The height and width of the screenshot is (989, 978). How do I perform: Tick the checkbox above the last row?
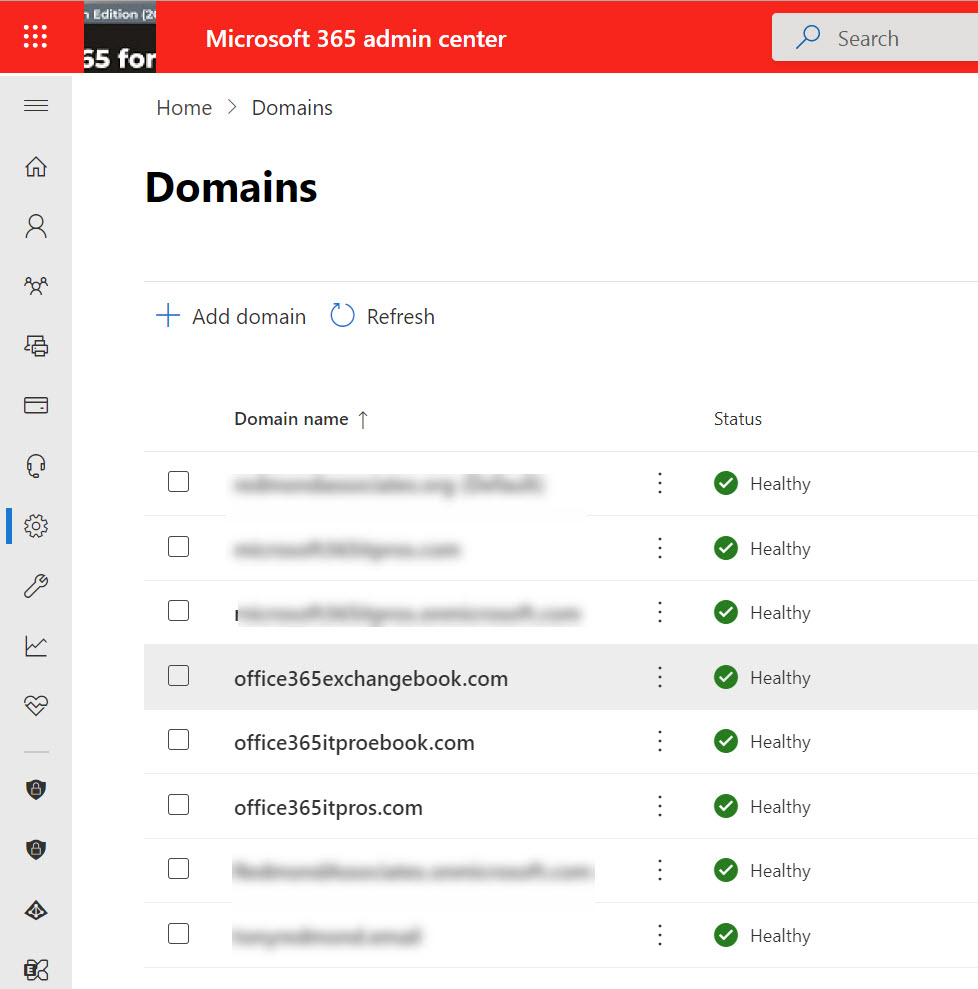[x=178, y=869]
